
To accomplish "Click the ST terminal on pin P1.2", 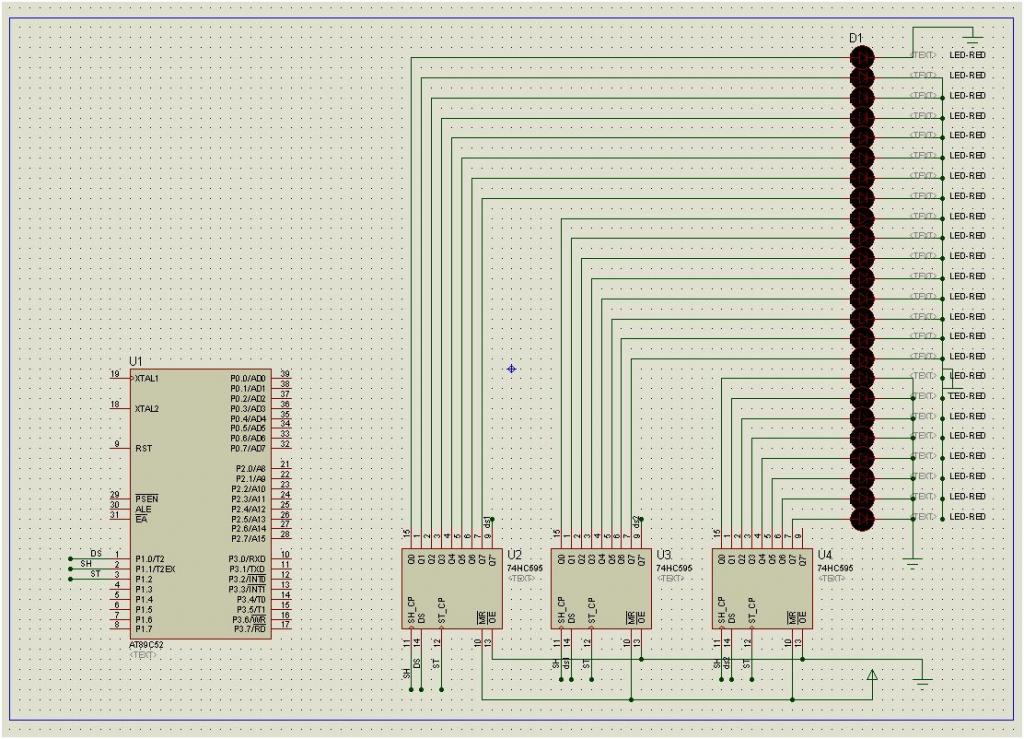I will [95, 574].
